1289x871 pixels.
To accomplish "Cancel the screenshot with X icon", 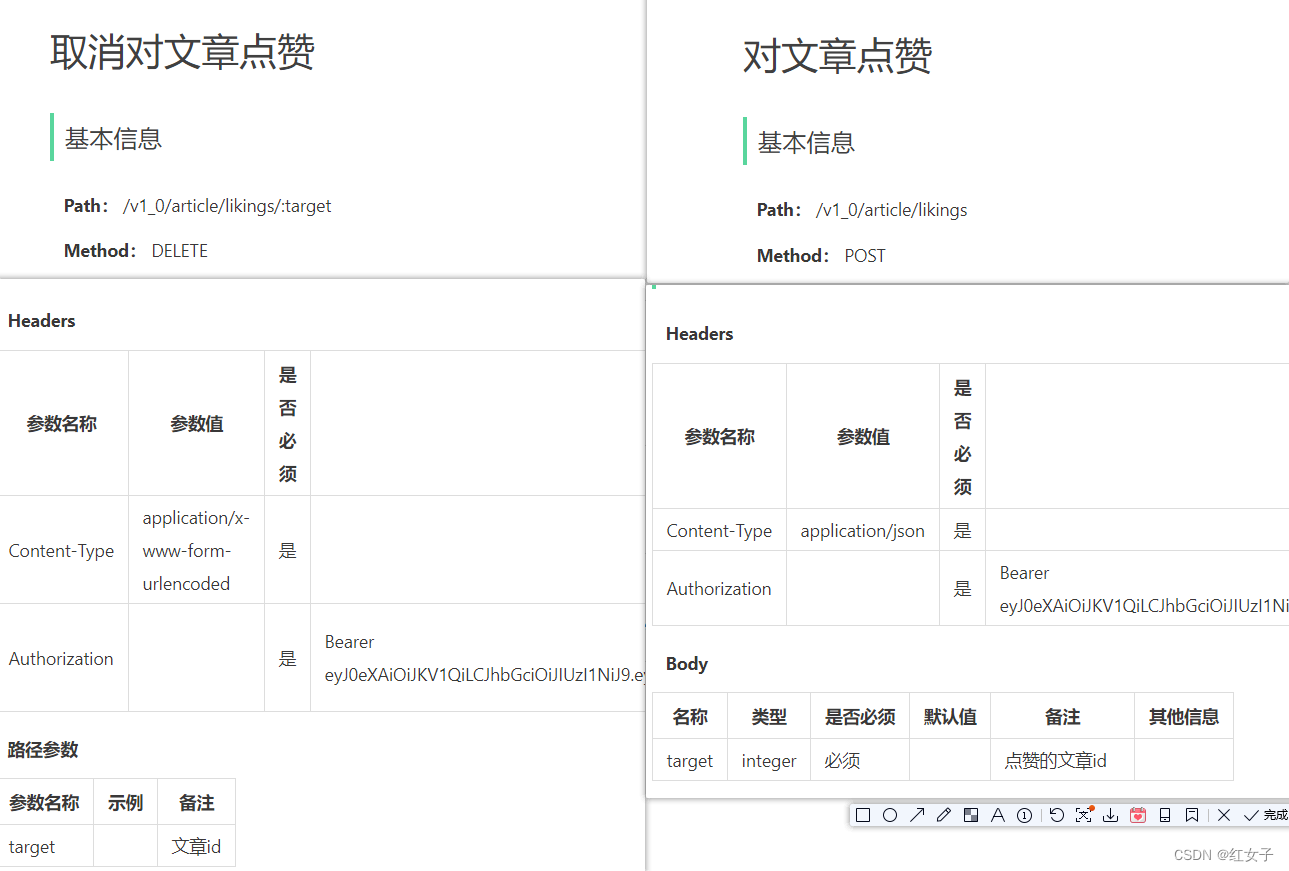I will (x=1223, y=815).
